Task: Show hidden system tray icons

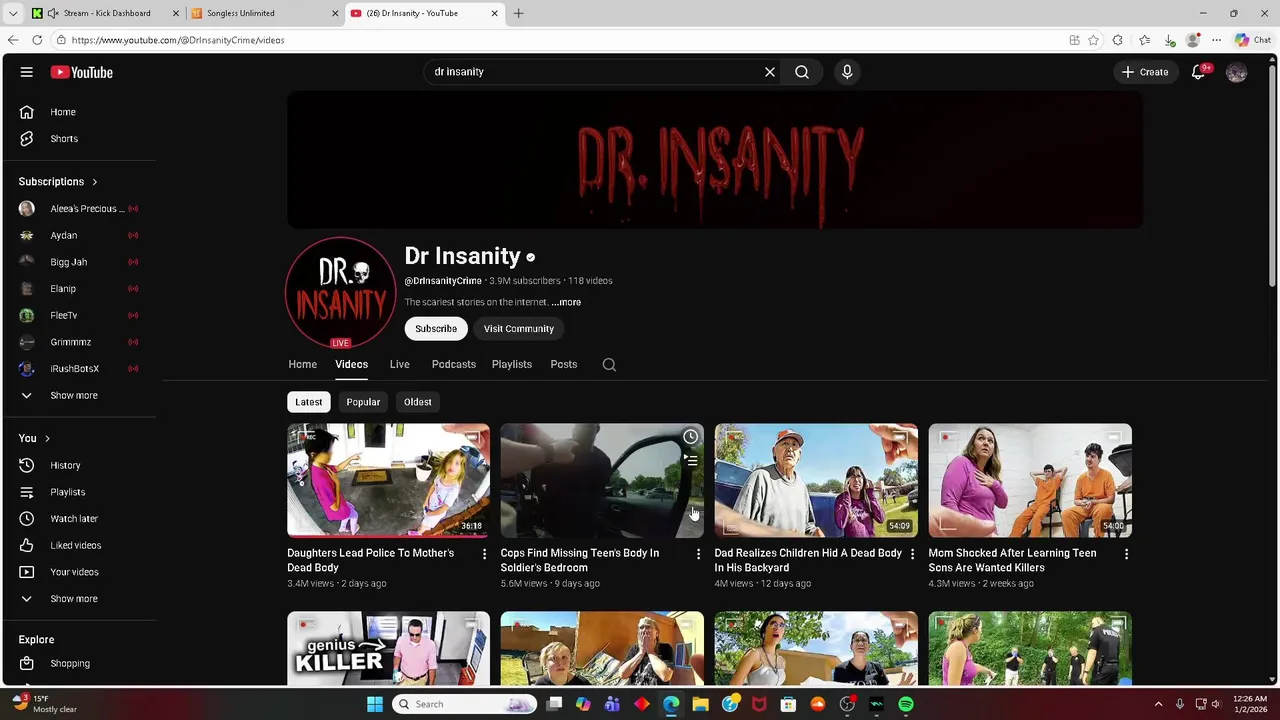Action: (x=1158, y=704)
